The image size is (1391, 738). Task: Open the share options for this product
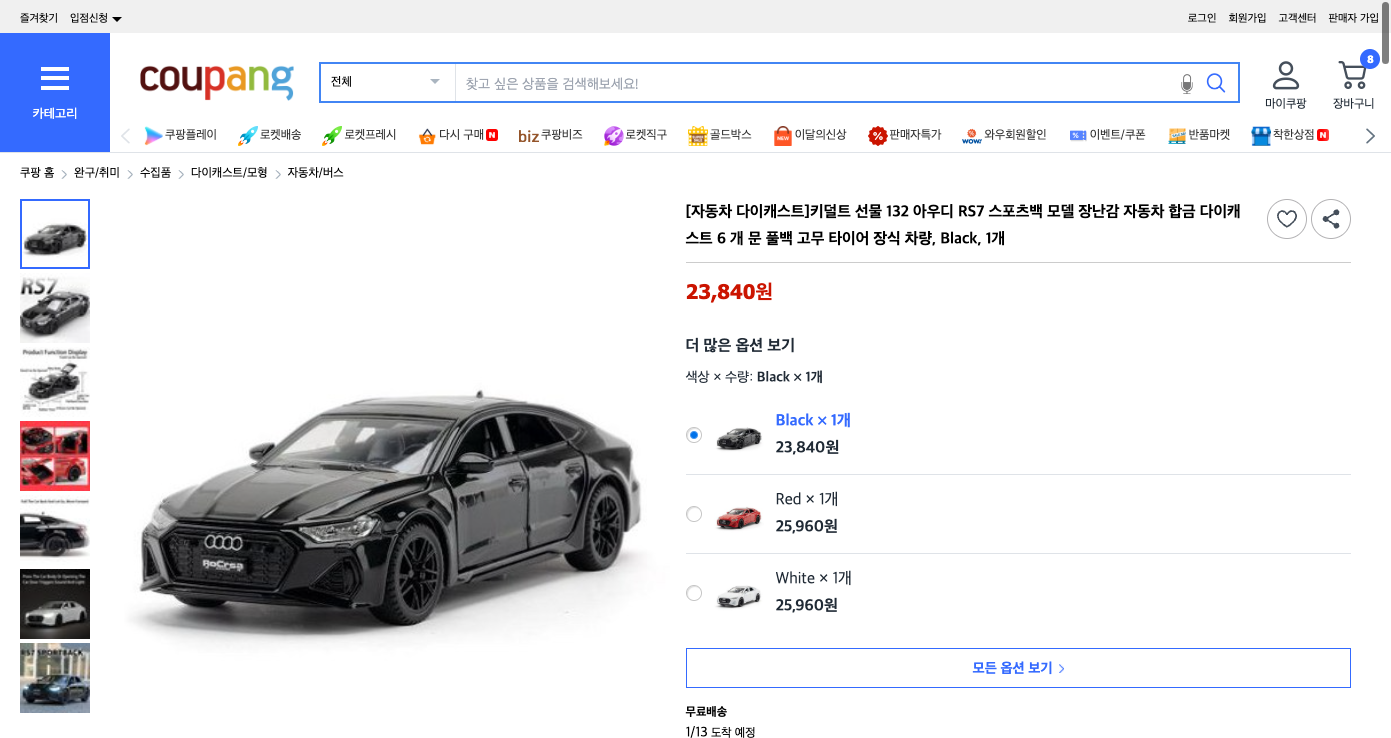click(x=1331, y=219)
